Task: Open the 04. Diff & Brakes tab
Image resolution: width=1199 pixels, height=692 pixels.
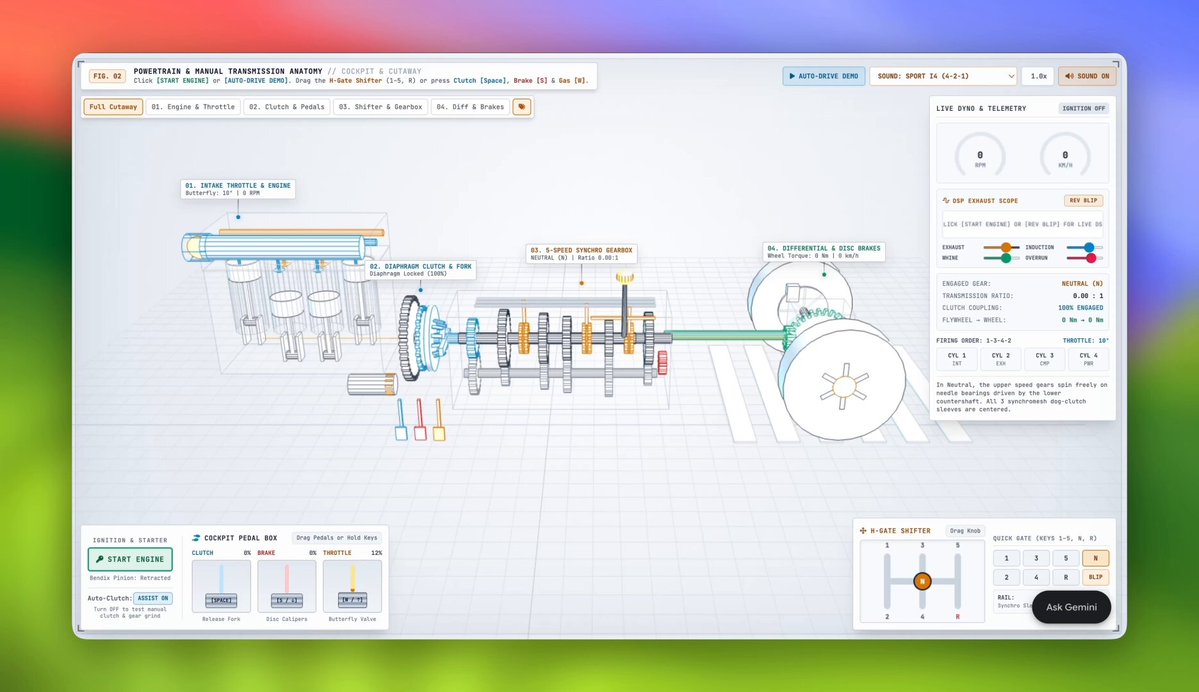Action: [470, 107]
